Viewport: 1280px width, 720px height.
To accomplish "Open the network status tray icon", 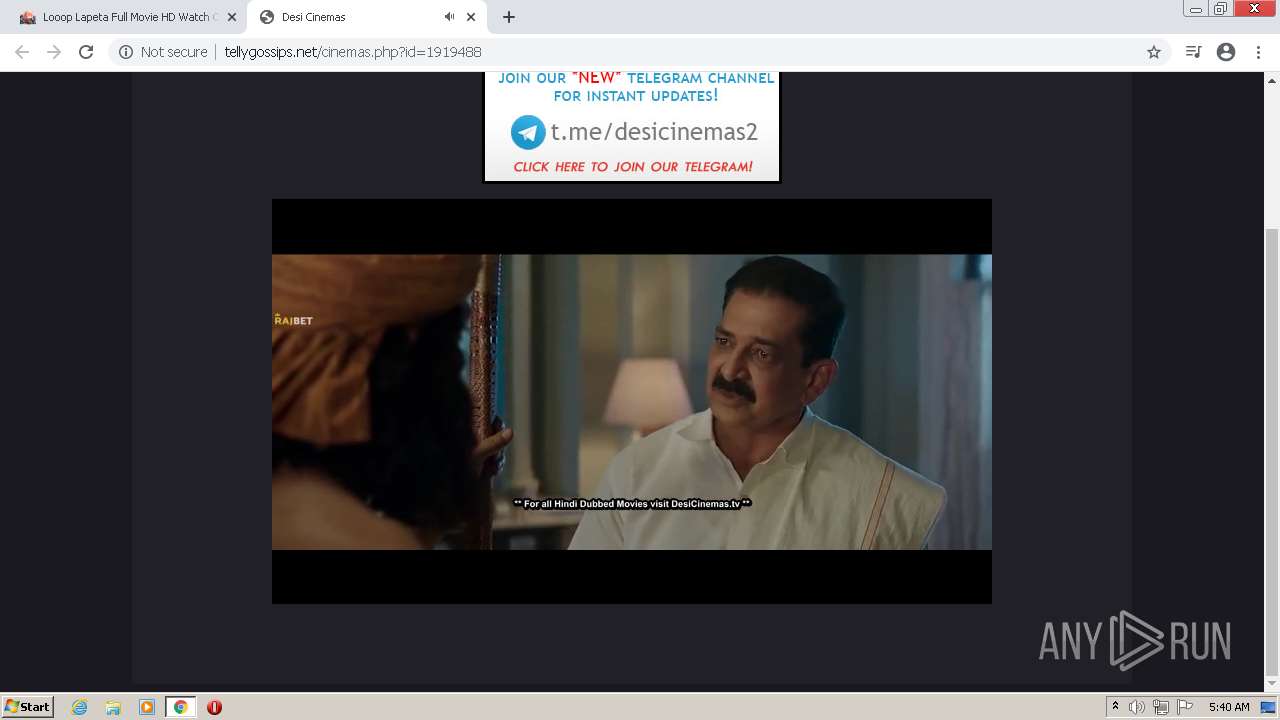I will (x=1161, y=707).
